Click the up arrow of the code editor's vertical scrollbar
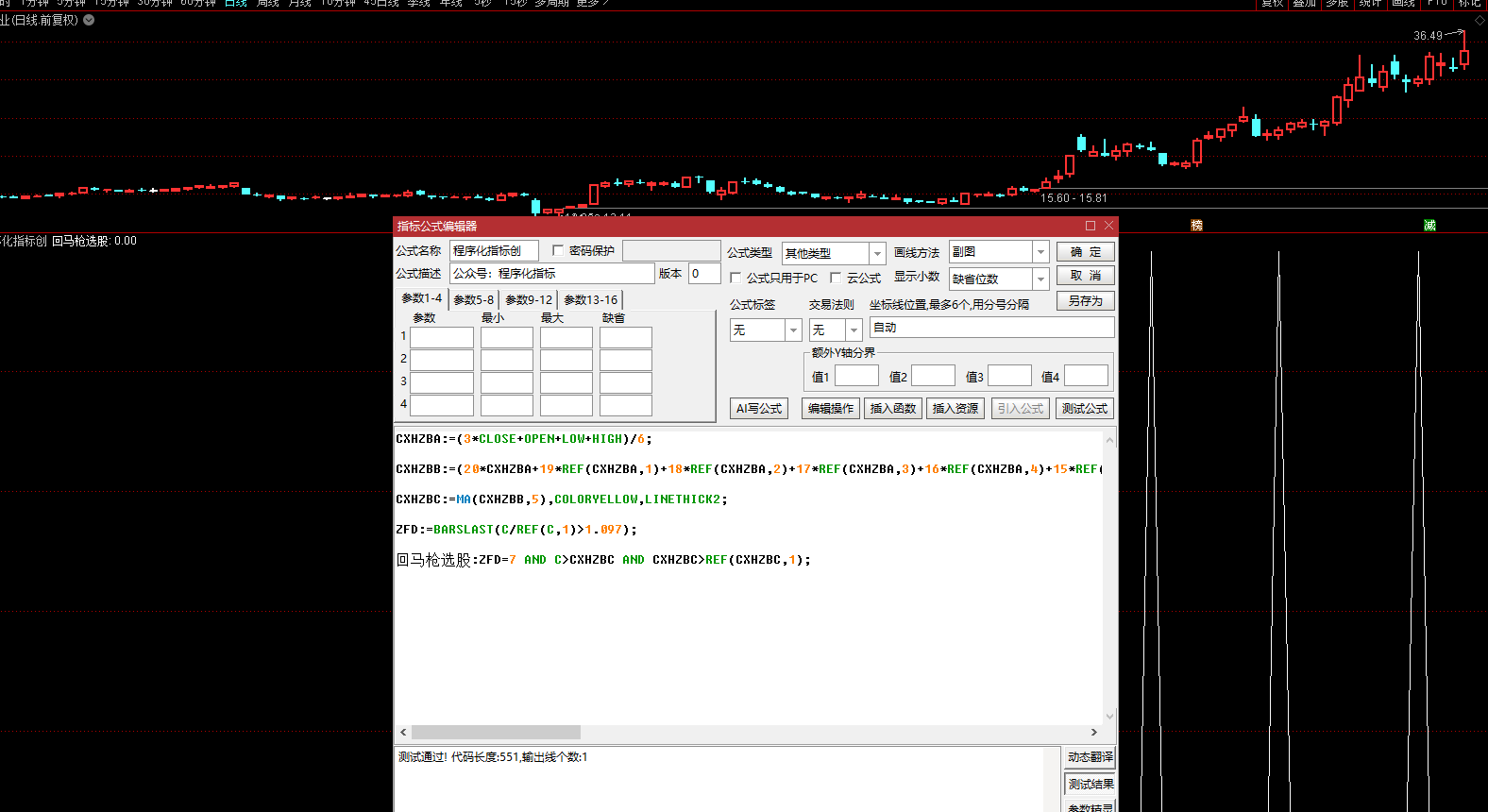The height and width of the screenshot is (812, 1488). [x=1109, y=440]
